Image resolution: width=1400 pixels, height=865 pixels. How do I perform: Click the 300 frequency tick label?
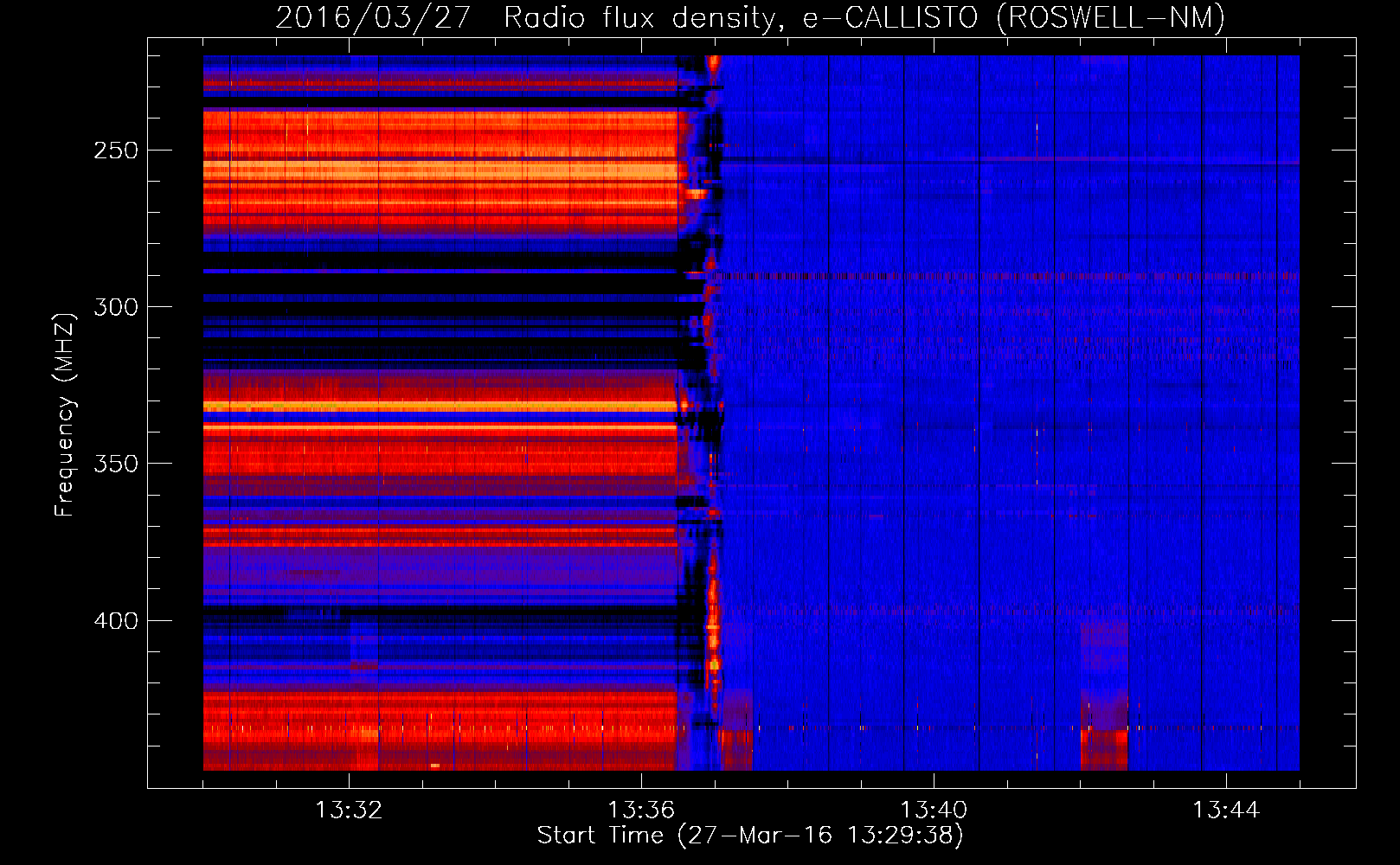[116, 307]
